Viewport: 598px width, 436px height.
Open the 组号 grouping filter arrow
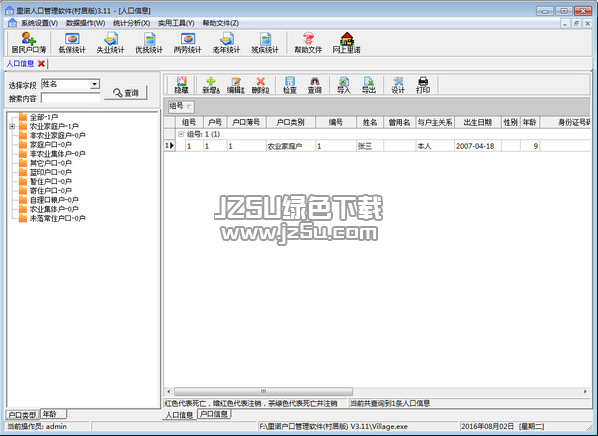(x=189, y=106)
